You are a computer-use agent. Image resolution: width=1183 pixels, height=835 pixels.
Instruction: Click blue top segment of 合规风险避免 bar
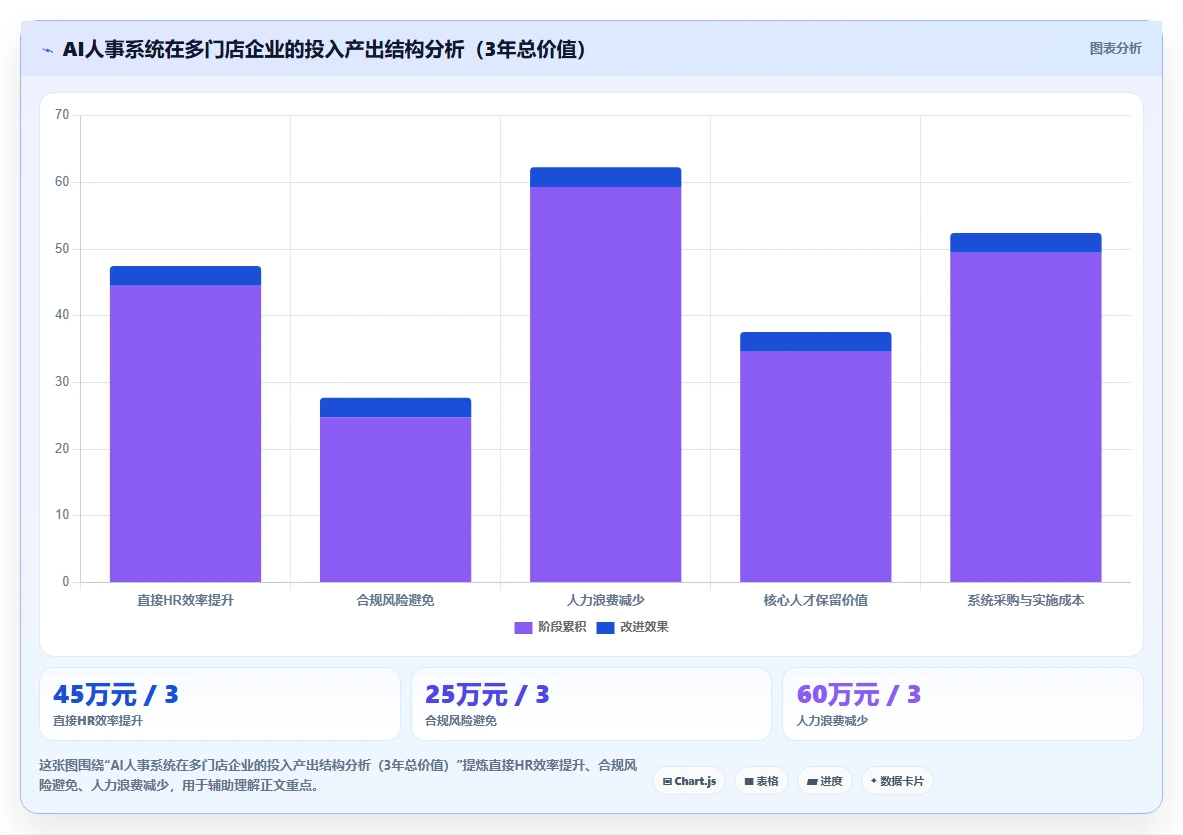(x=395, y=407)
